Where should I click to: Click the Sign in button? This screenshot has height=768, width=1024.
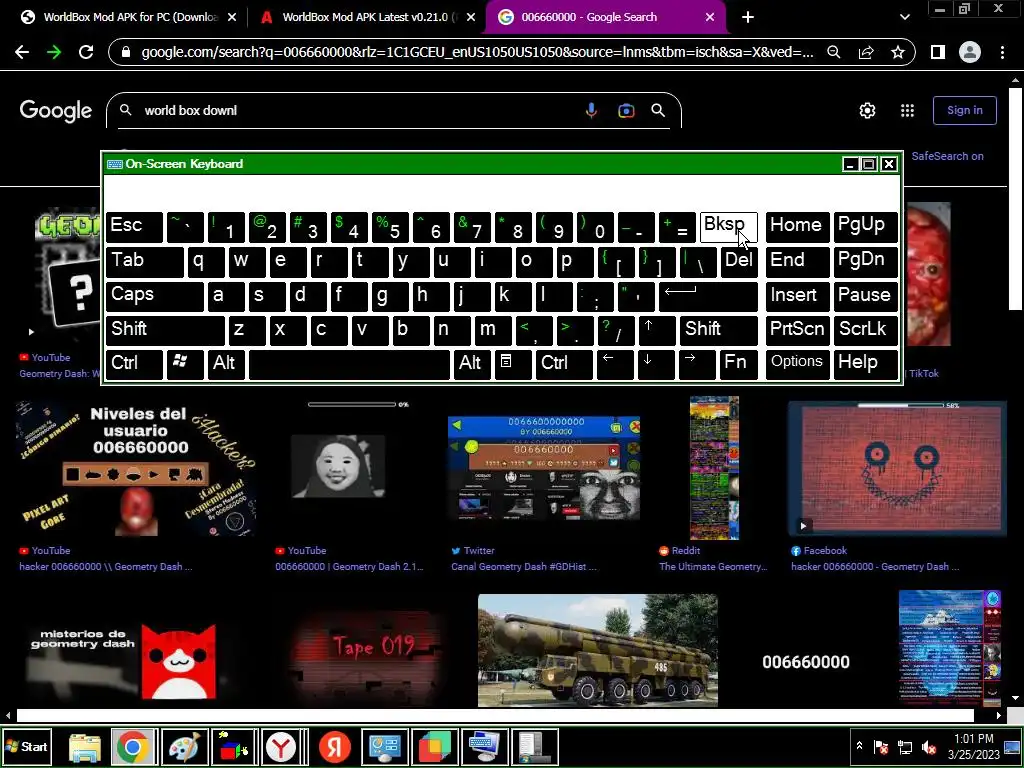[965, 110]
